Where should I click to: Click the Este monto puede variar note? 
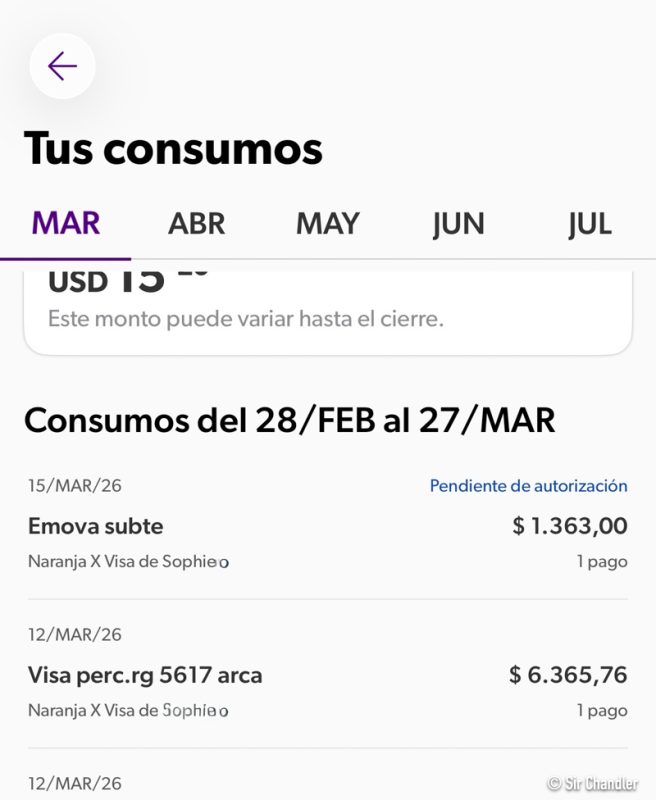245,320
